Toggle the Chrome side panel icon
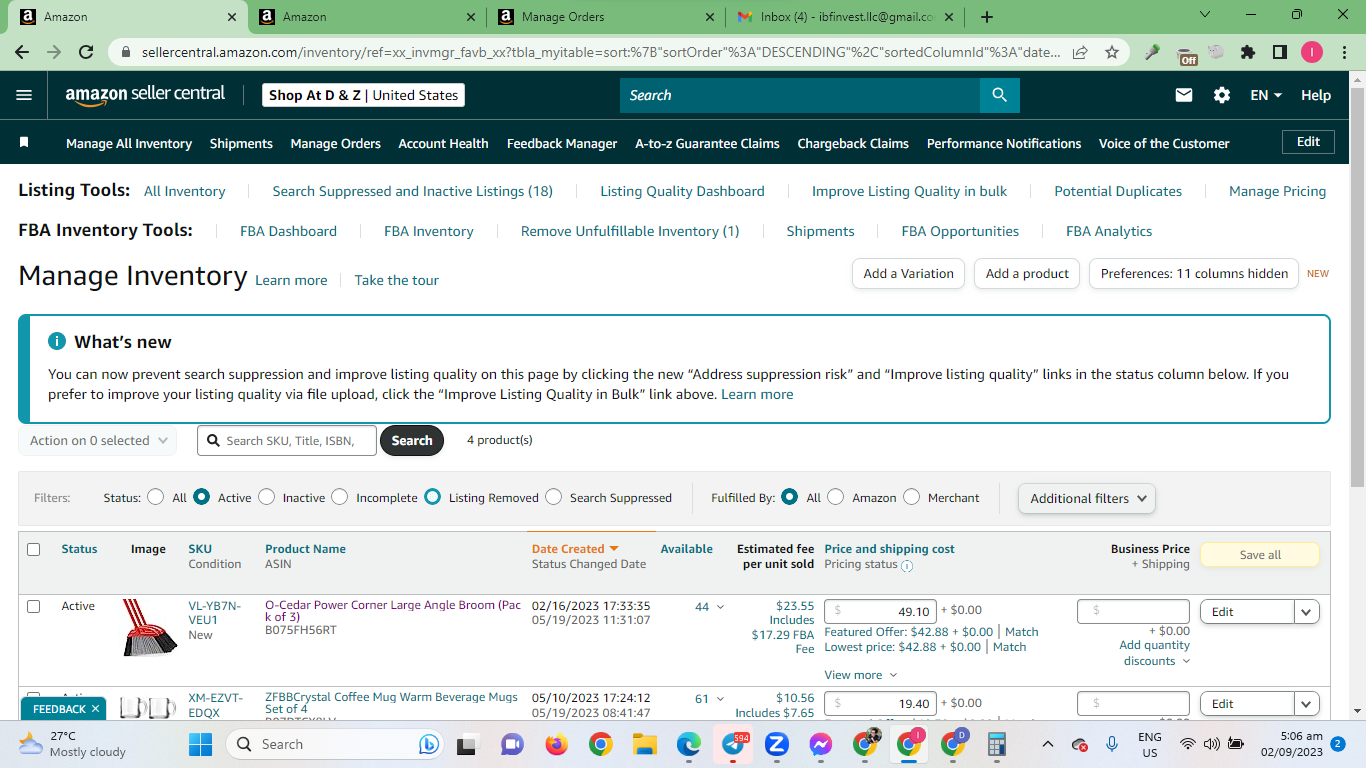 pyautogui.click(x=1280, y=52)
